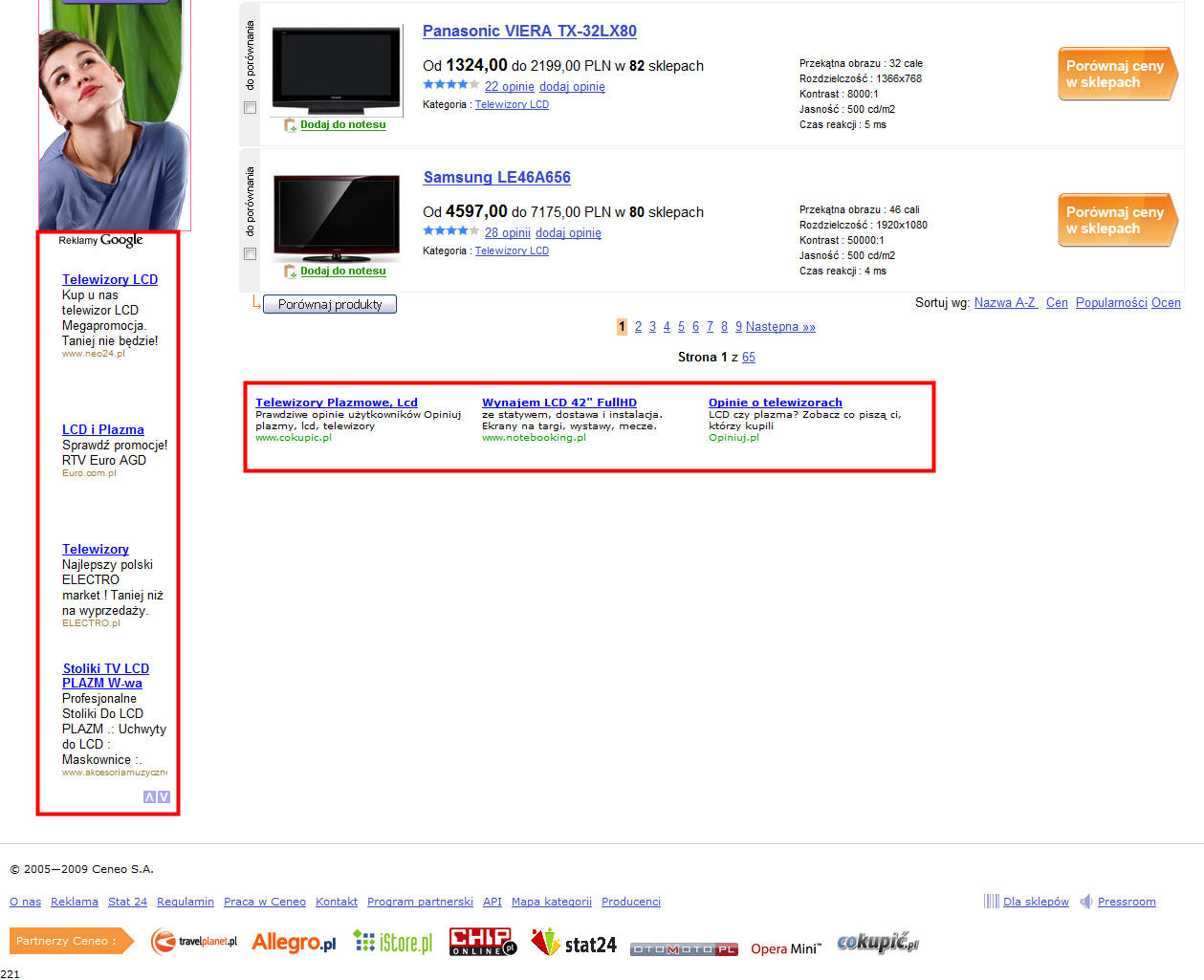The width and height of the screenshot is (1204, 980).
Task: Go to results page 7
Action: pyautogui.click(x=710, y=327)
